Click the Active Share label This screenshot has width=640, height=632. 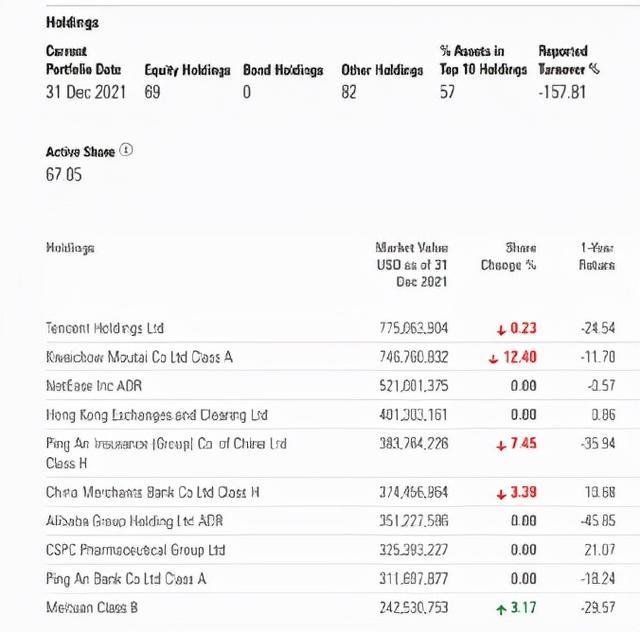(80, 152)
